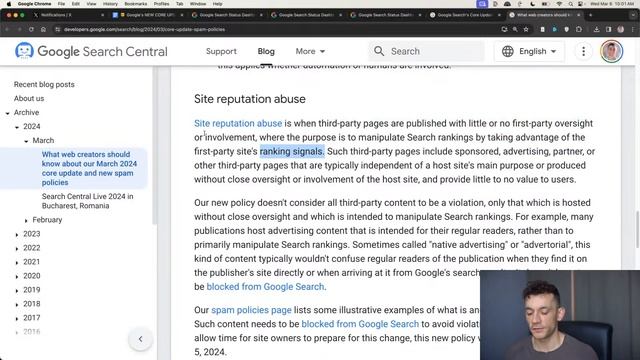Expand the 2020 archive node
The image size is (640, 360).
(x=17, y=276)
